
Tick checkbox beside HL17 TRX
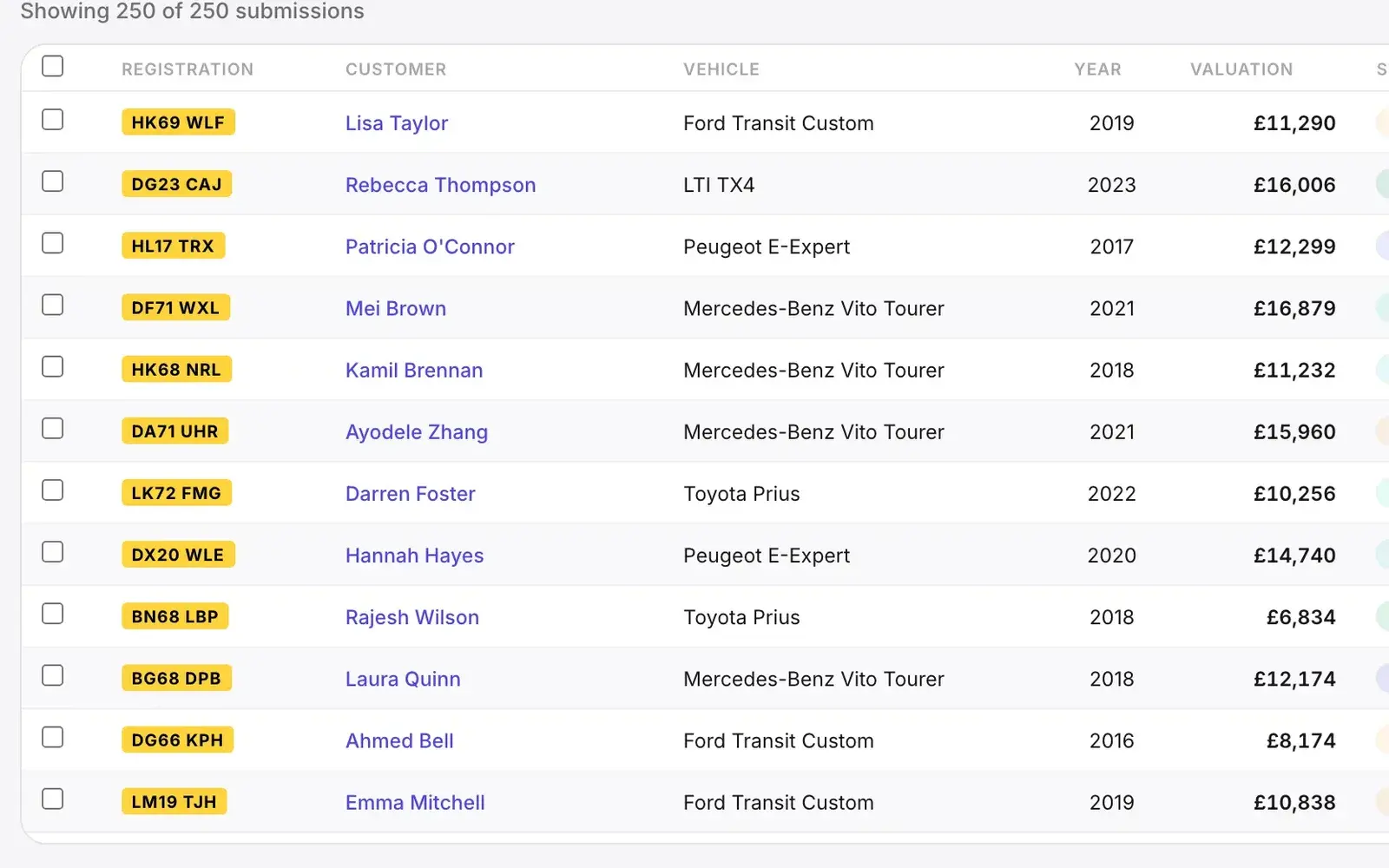point(53,242)
